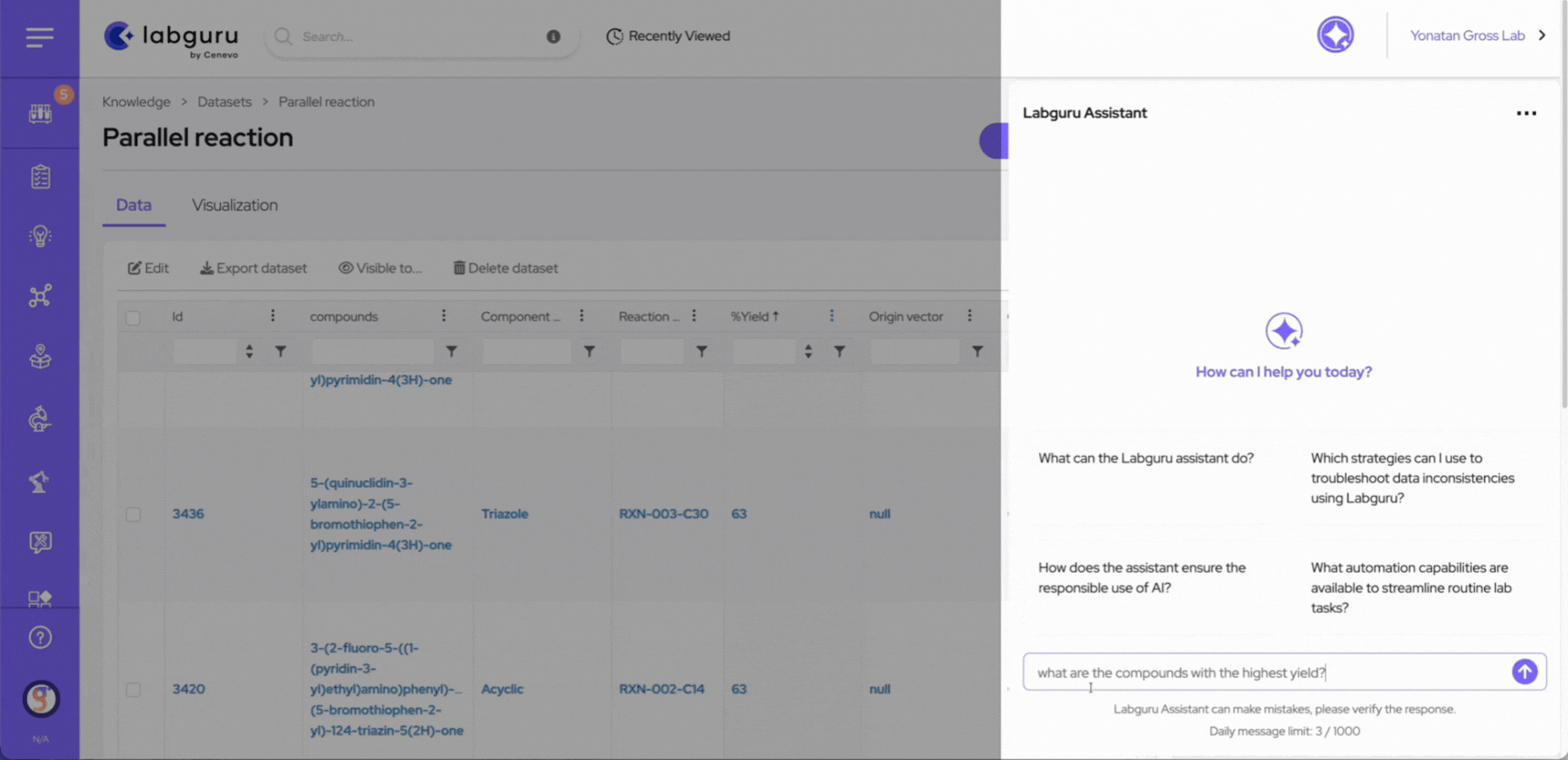Open the storage box icon in sidebar

[x=39, y=356]
